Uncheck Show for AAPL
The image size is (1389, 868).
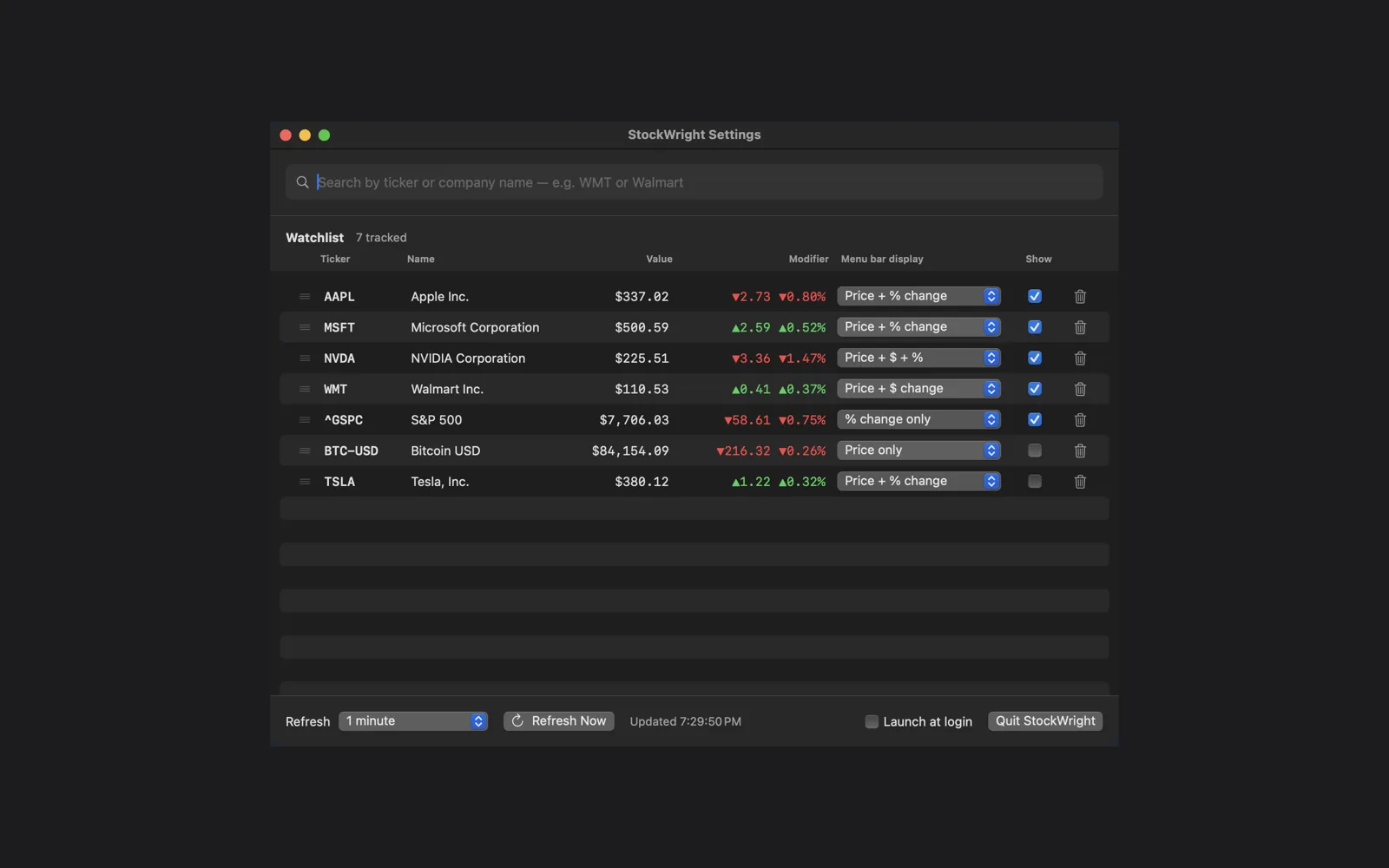click(1035, 296)
